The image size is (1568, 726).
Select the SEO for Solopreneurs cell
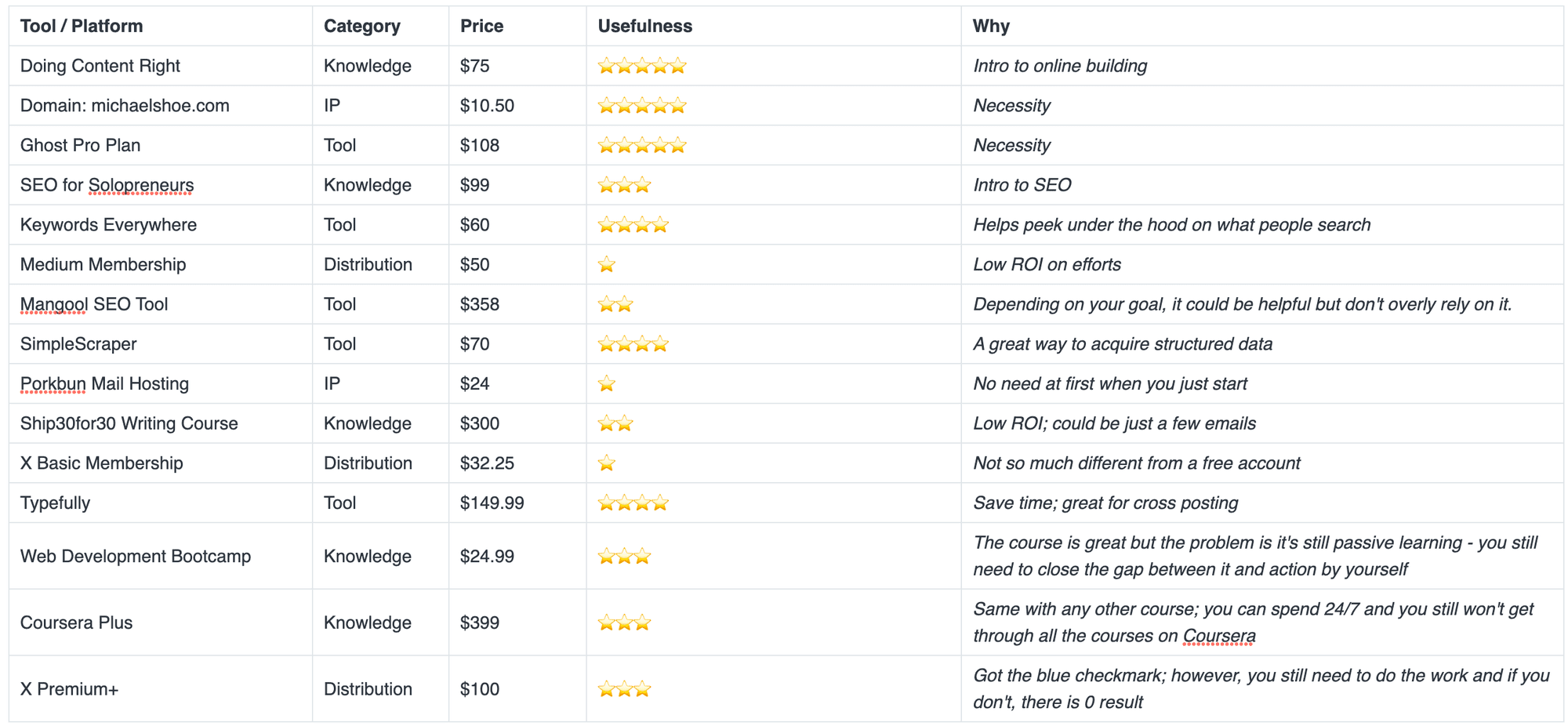[x=107, y=185]
